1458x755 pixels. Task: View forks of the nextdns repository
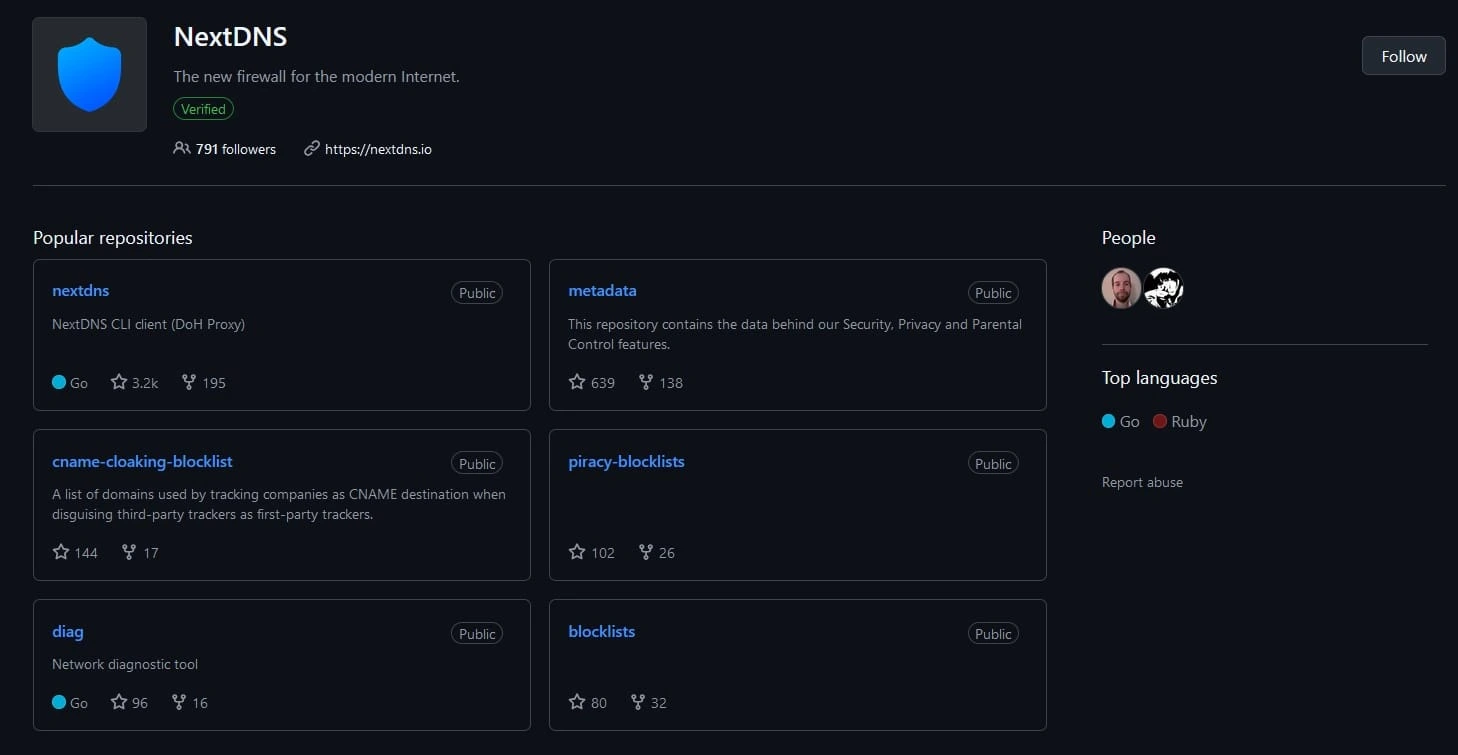[203, 382]
